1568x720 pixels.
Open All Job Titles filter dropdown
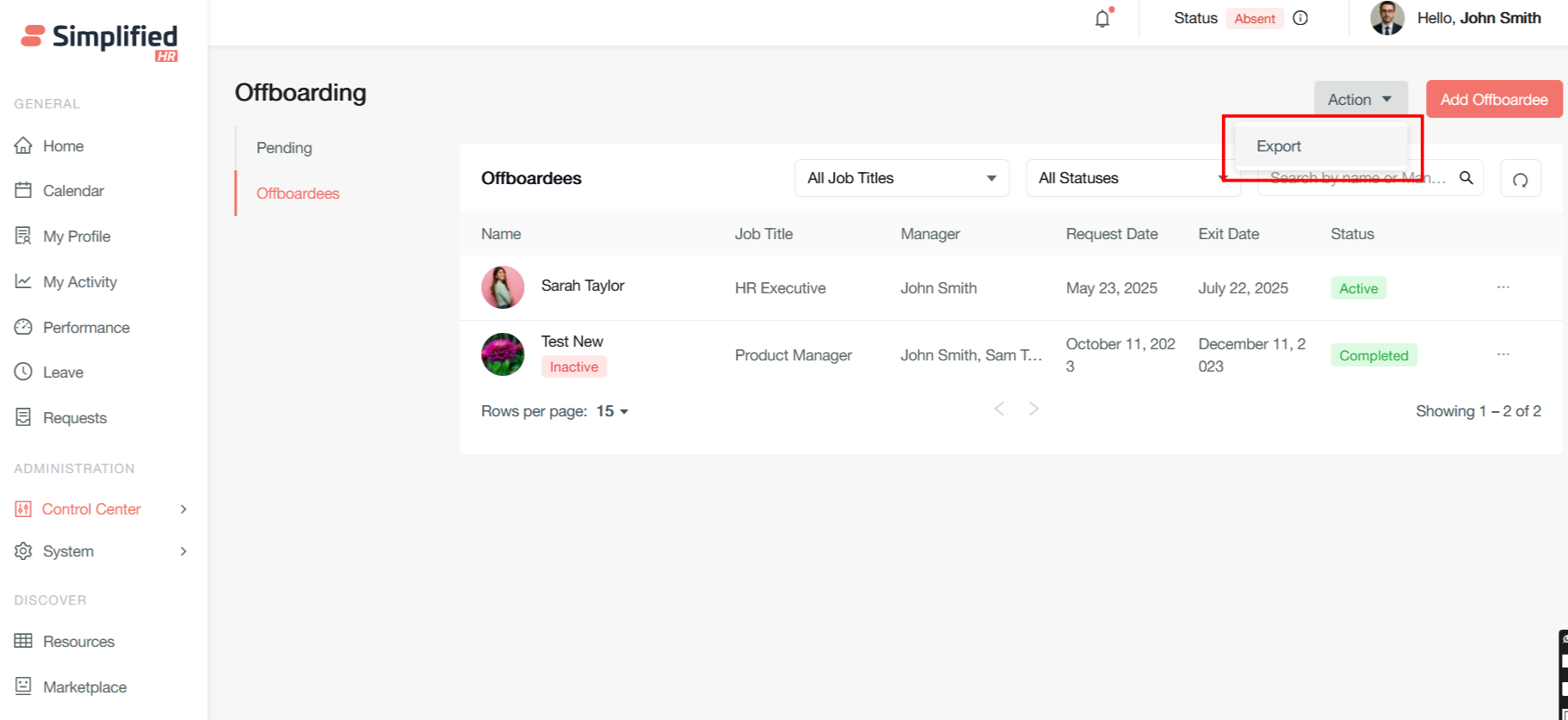(x=901, y=178)
